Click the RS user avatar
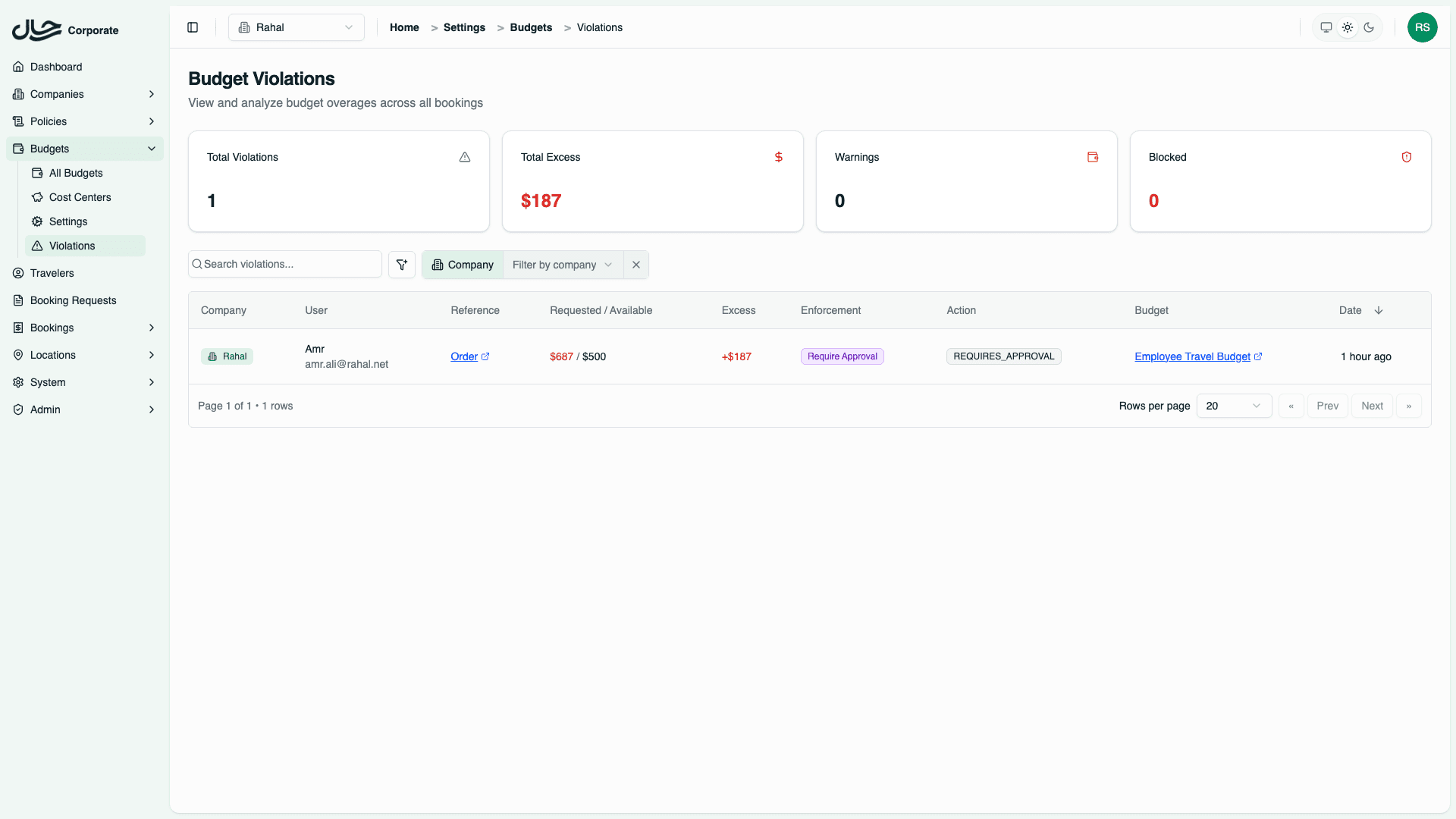The height and width of the screenshot is (819, 1456). [x=1422, y=27]
